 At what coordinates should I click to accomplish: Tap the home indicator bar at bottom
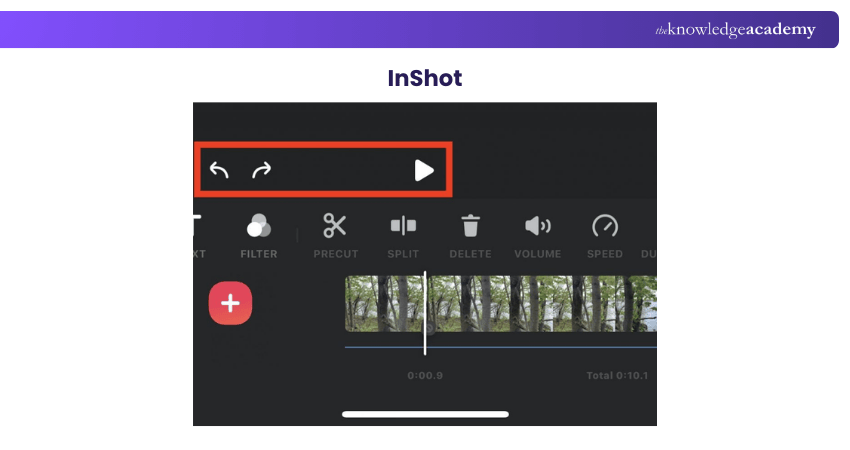(x=426, y=414)
